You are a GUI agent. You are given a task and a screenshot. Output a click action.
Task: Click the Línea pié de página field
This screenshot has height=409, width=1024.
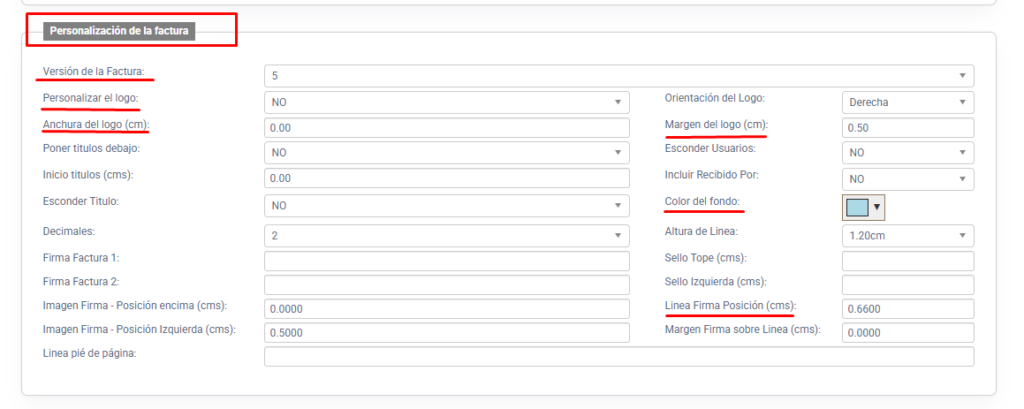(x=618, y=357)
